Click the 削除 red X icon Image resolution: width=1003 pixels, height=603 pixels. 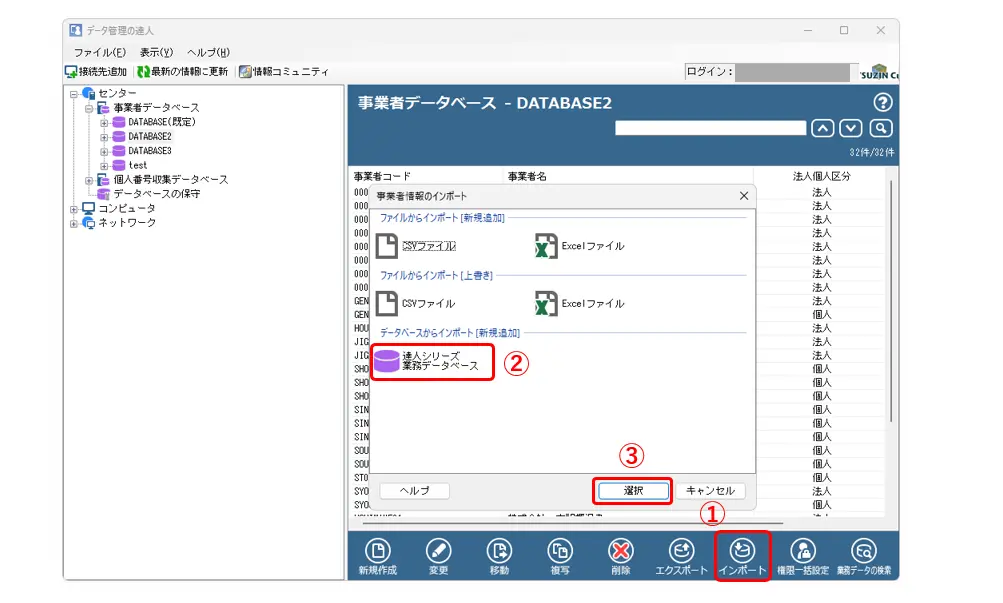(x=620, y=551)
